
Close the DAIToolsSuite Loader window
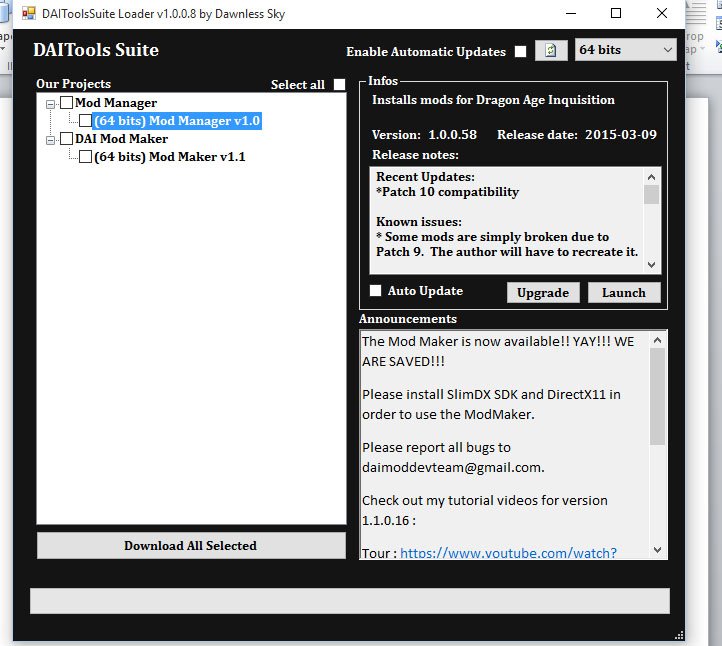[662, 13]
